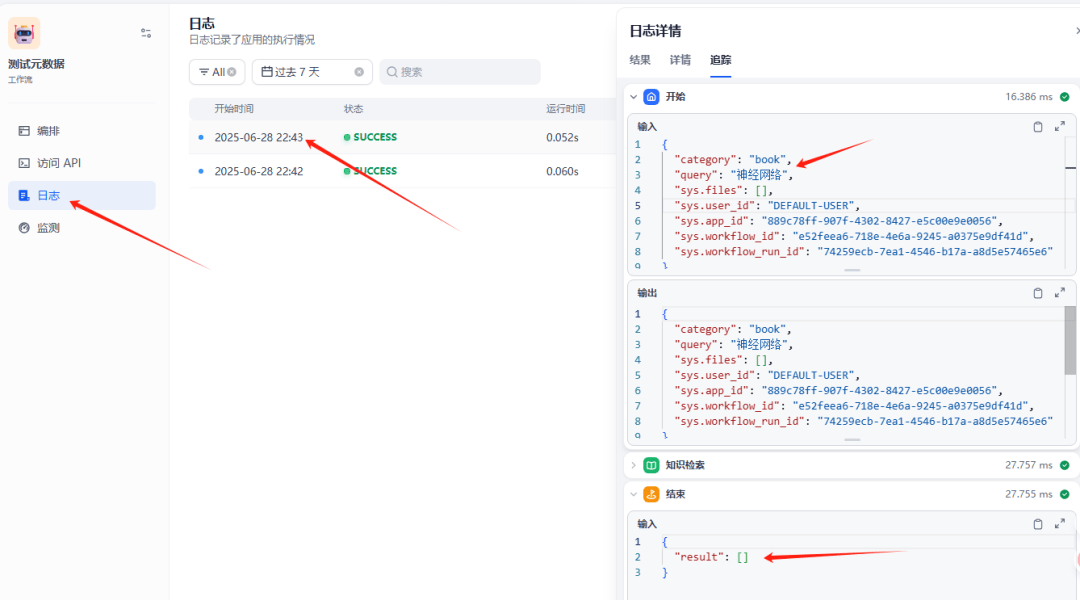Clear the All status filter
1080x600 pixels.
point(232,72)
